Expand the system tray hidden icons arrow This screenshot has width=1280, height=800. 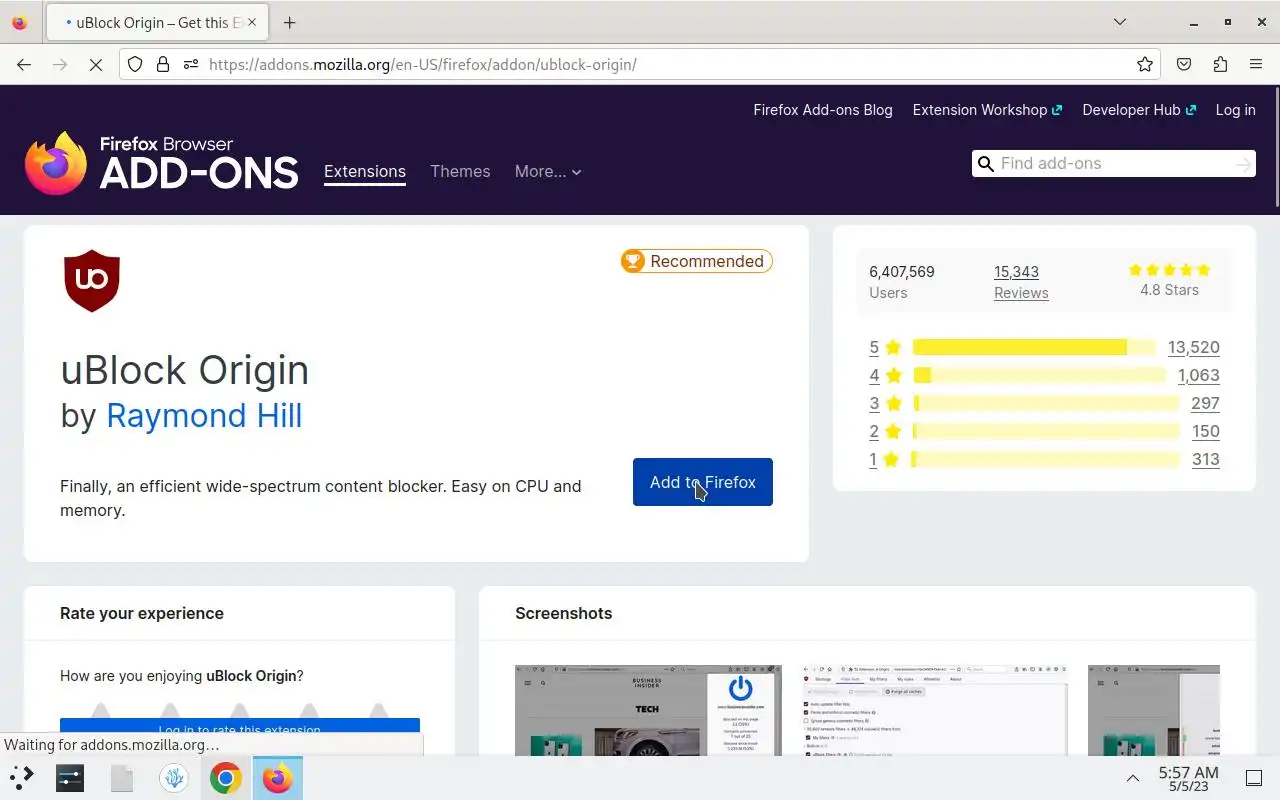1133,778
